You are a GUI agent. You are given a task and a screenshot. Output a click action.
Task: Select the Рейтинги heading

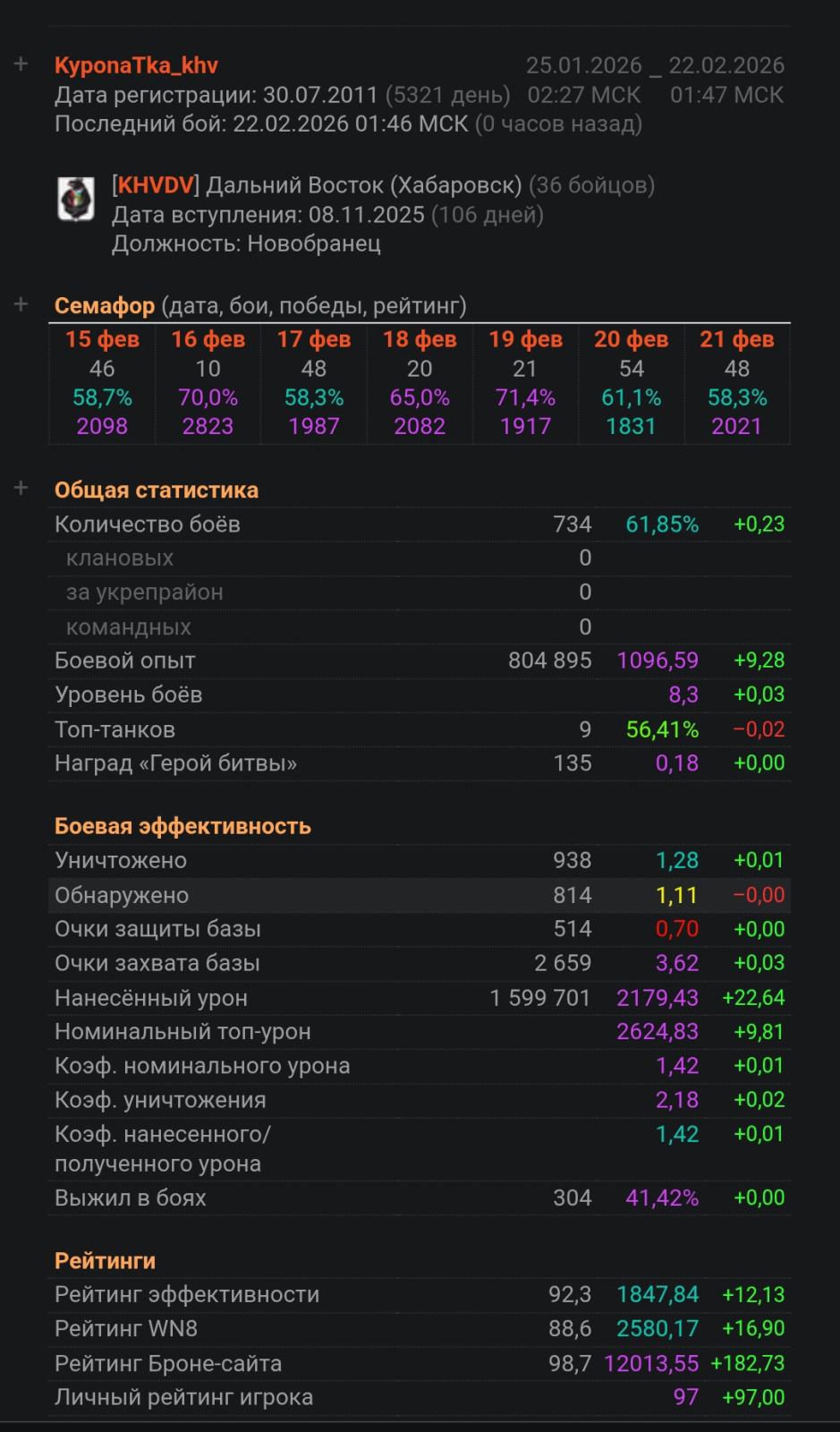pyautogui.click(x=105, y=1261)
